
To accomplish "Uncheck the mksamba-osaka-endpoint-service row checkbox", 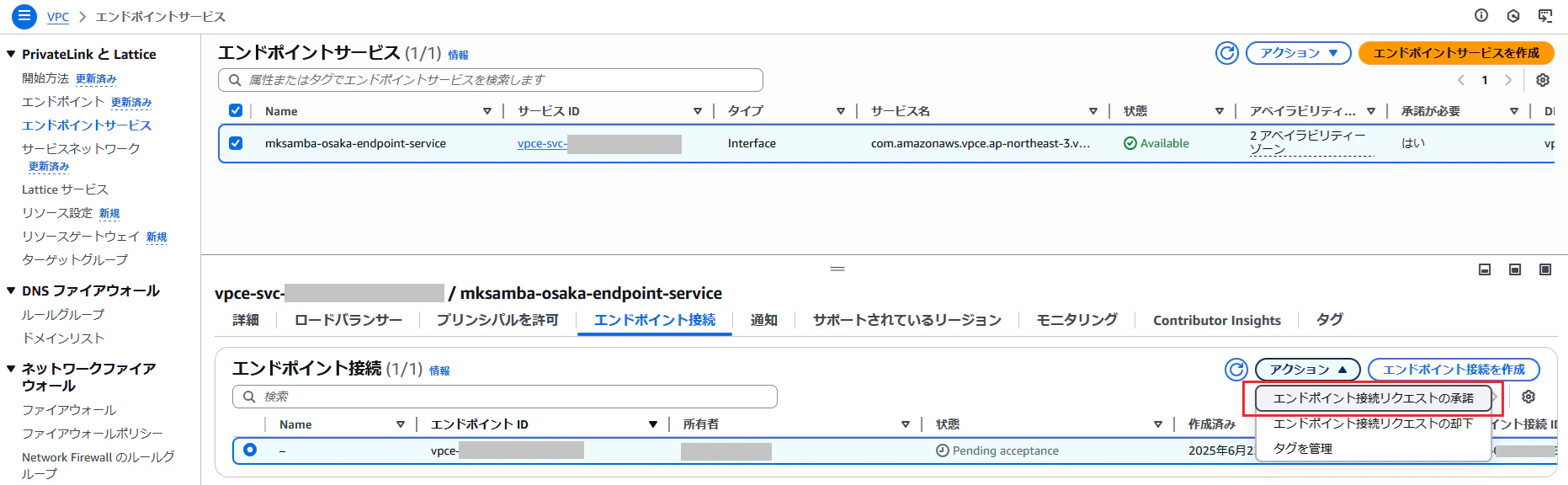I will click(236, 143).
